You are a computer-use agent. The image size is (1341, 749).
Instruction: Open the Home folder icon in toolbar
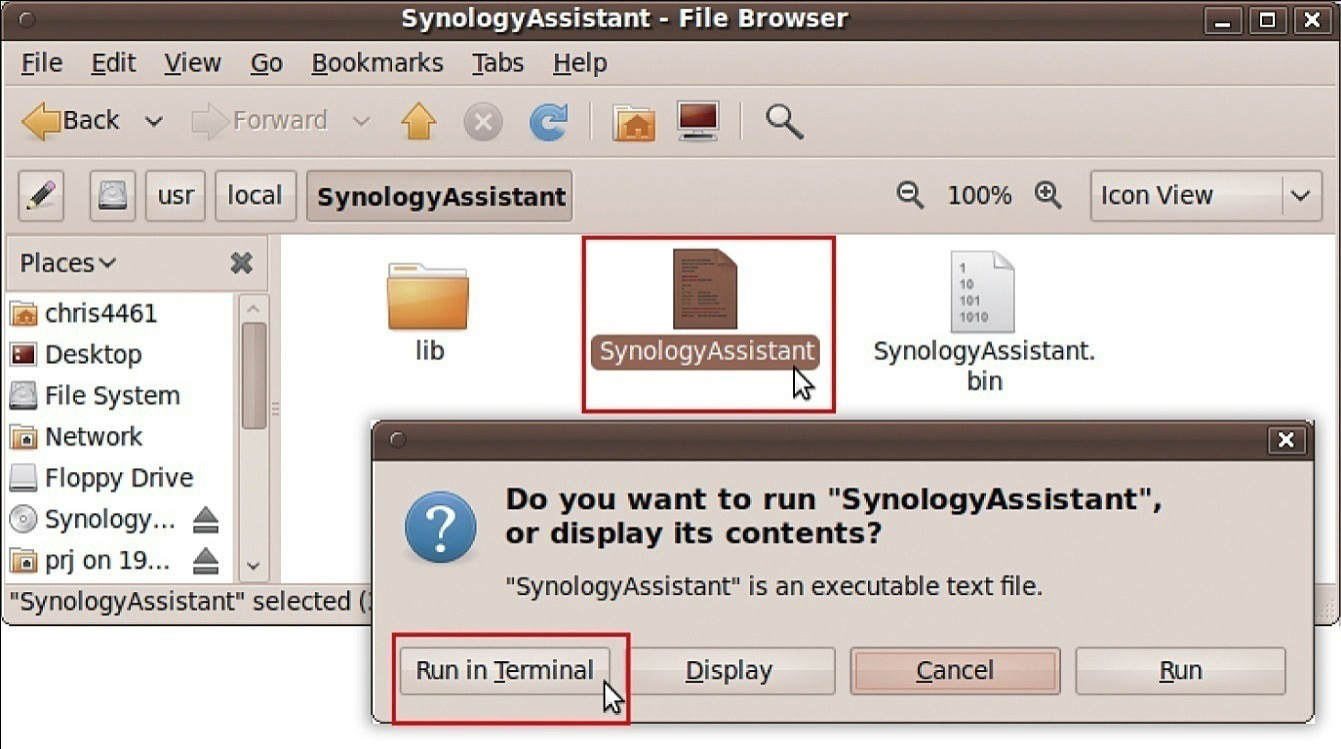(633, 122)
